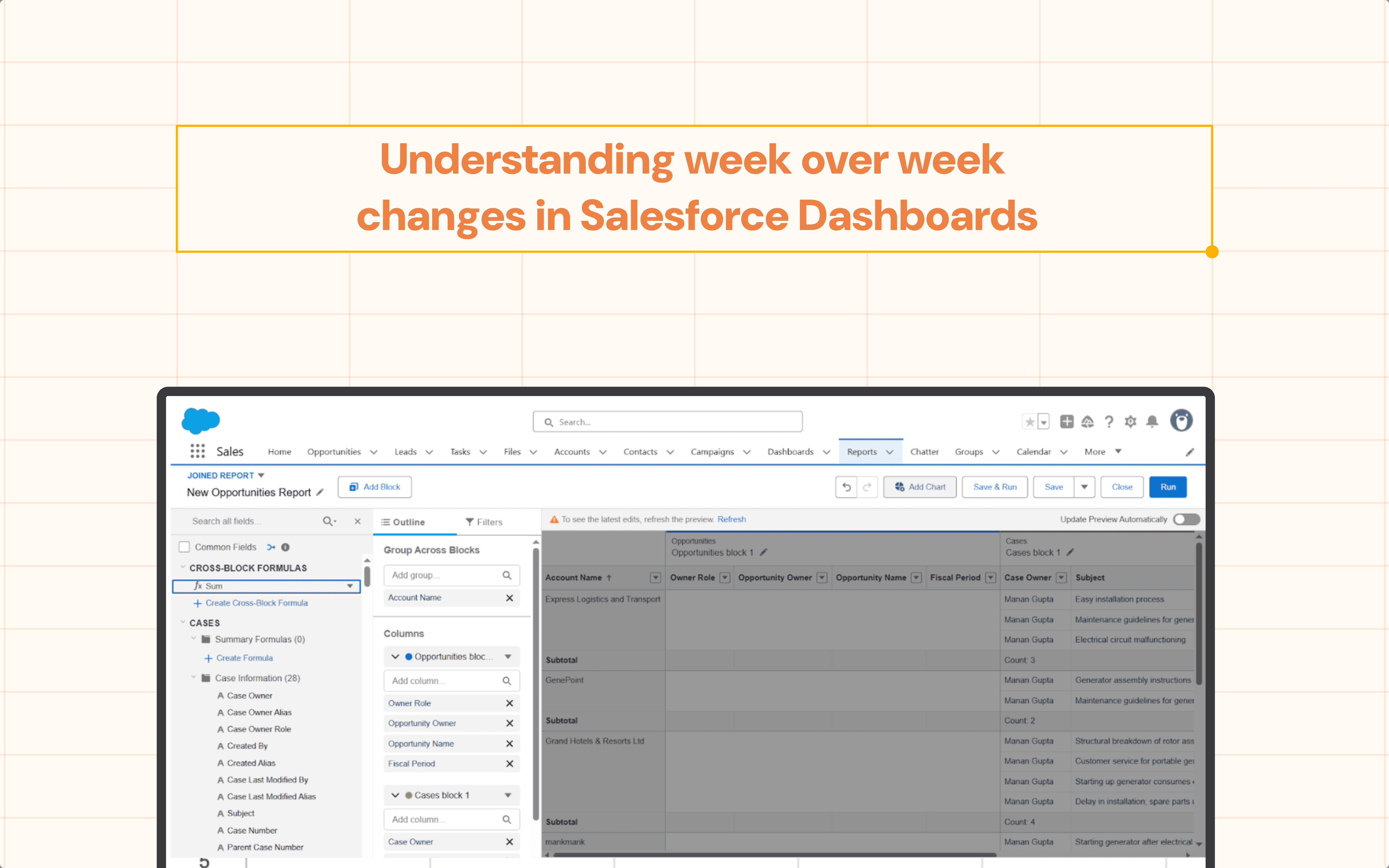
Task: Switch to the Filters tab
Action: click(484, 522)
